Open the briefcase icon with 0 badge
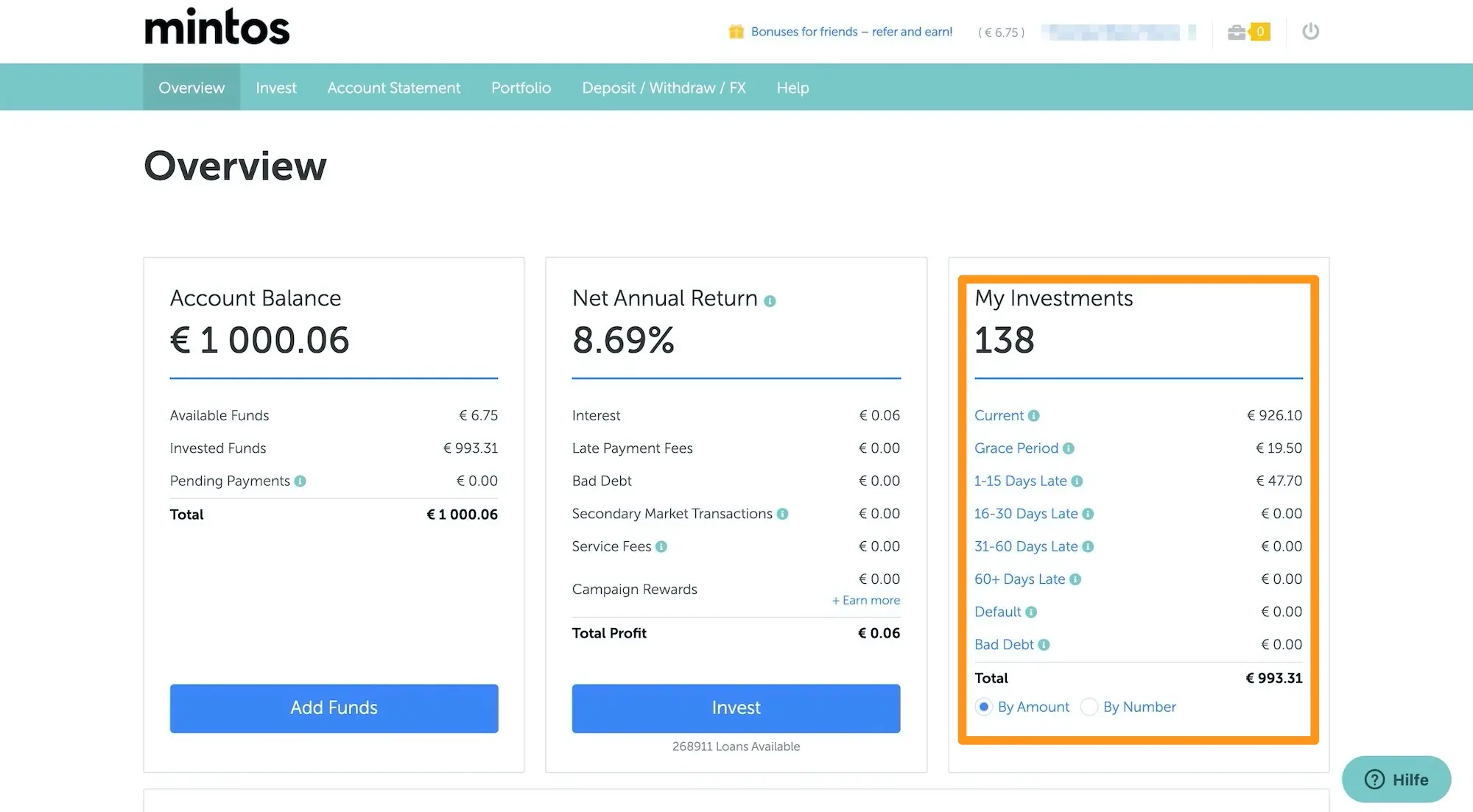The height and width of the screenshot is (812, 1473). [1248, 32]
